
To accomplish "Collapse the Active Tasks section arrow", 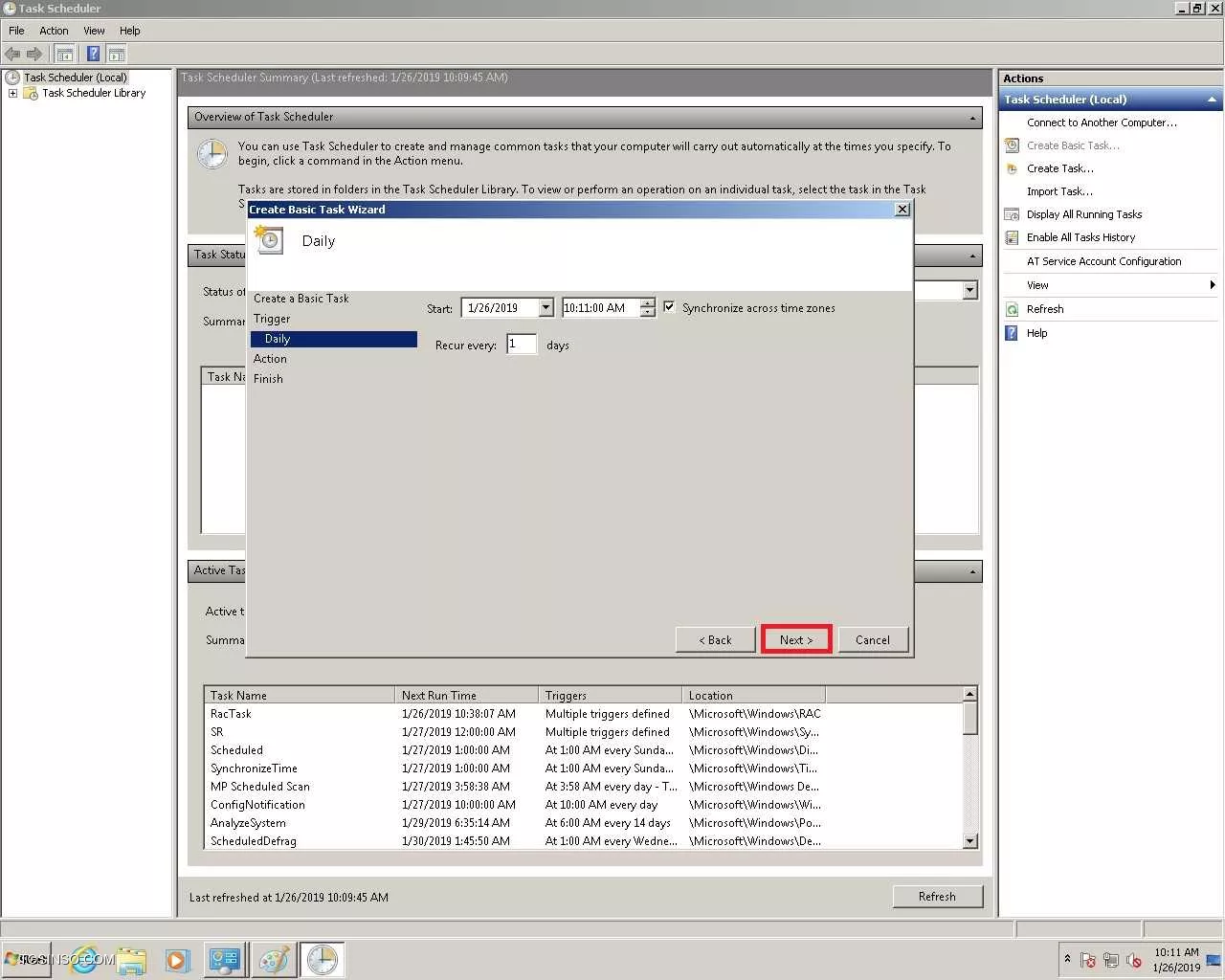I will click(972, 571).
